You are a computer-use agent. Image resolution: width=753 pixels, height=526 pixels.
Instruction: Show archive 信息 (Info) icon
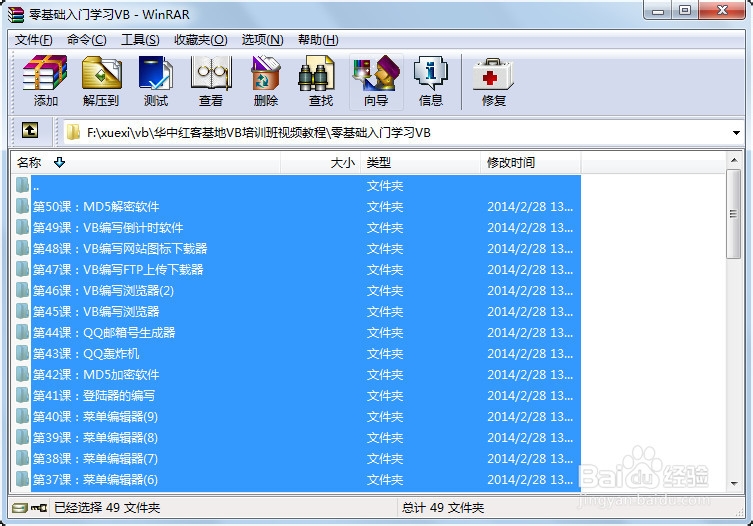(x=431, y=73)
